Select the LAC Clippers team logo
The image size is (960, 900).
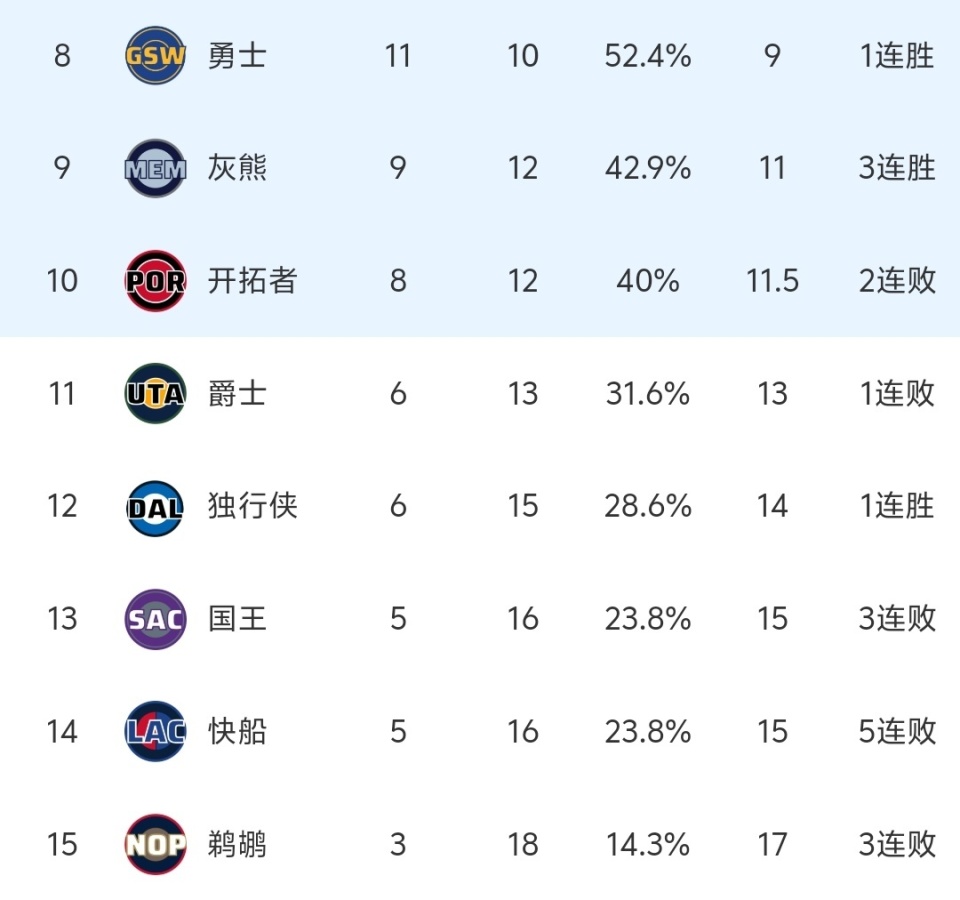pyautogui.click(x=156, y=732)
